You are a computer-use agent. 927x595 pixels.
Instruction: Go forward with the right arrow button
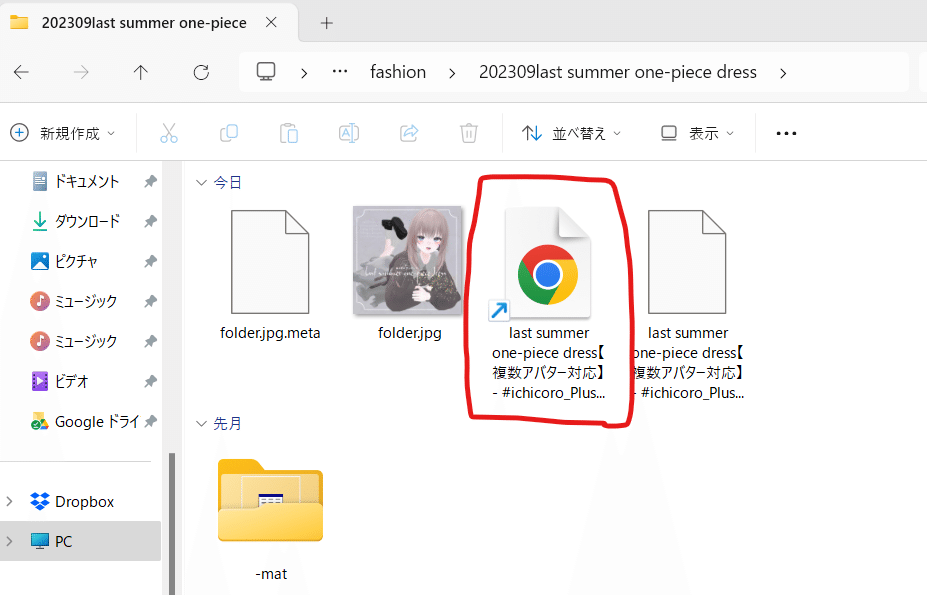pos(81,72)
